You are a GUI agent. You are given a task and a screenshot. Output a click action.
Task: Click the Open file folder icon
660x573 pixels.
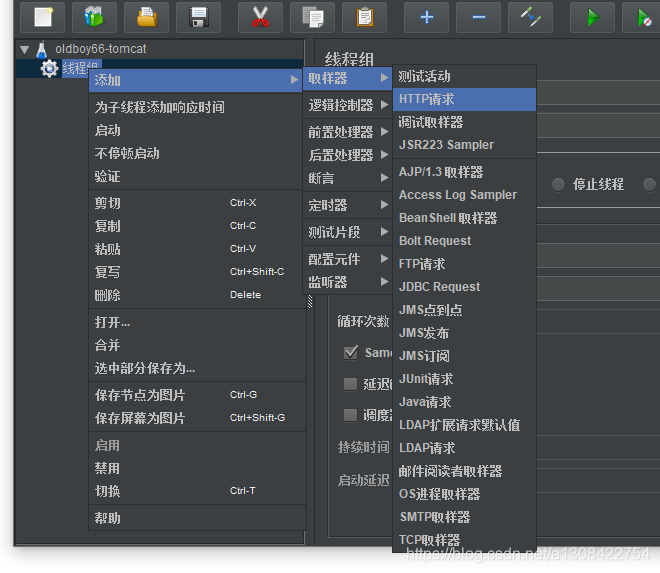pos(146,17)
